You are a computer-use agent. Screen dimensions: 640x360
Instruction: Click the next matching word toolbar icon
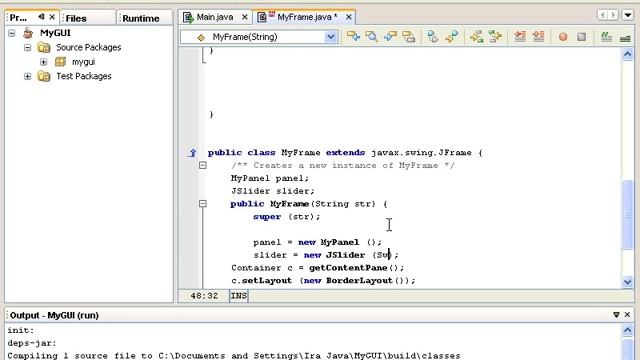pyautogui.click(x=495, y=37)
